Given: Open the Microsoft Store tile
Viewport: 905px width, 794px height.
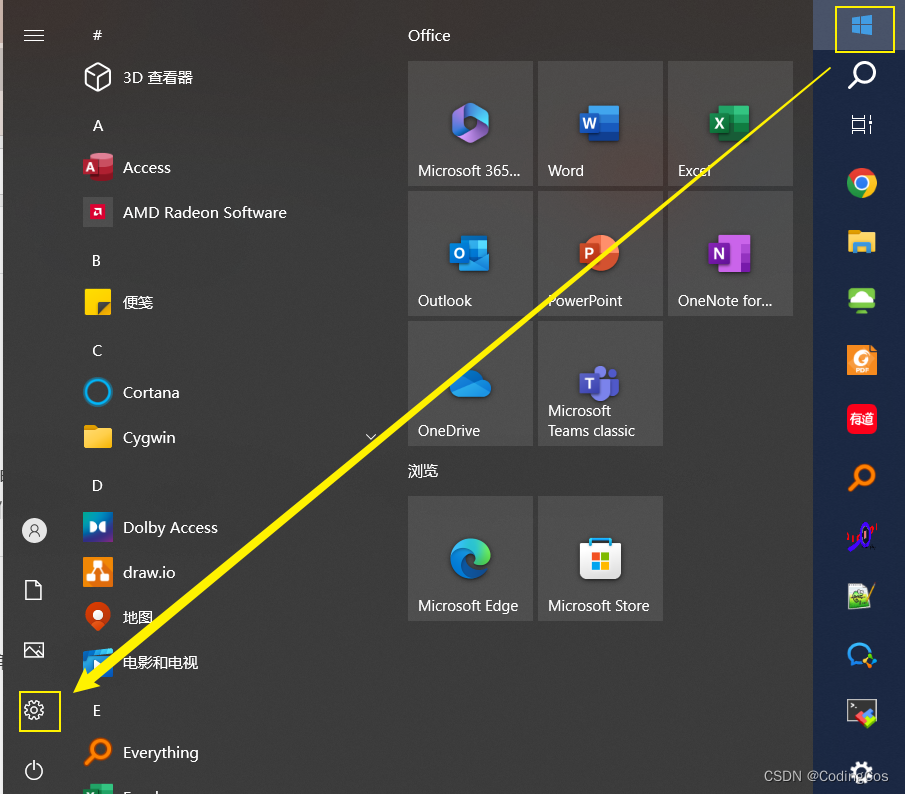Looking at the screenshot, I should click(600, 559).
